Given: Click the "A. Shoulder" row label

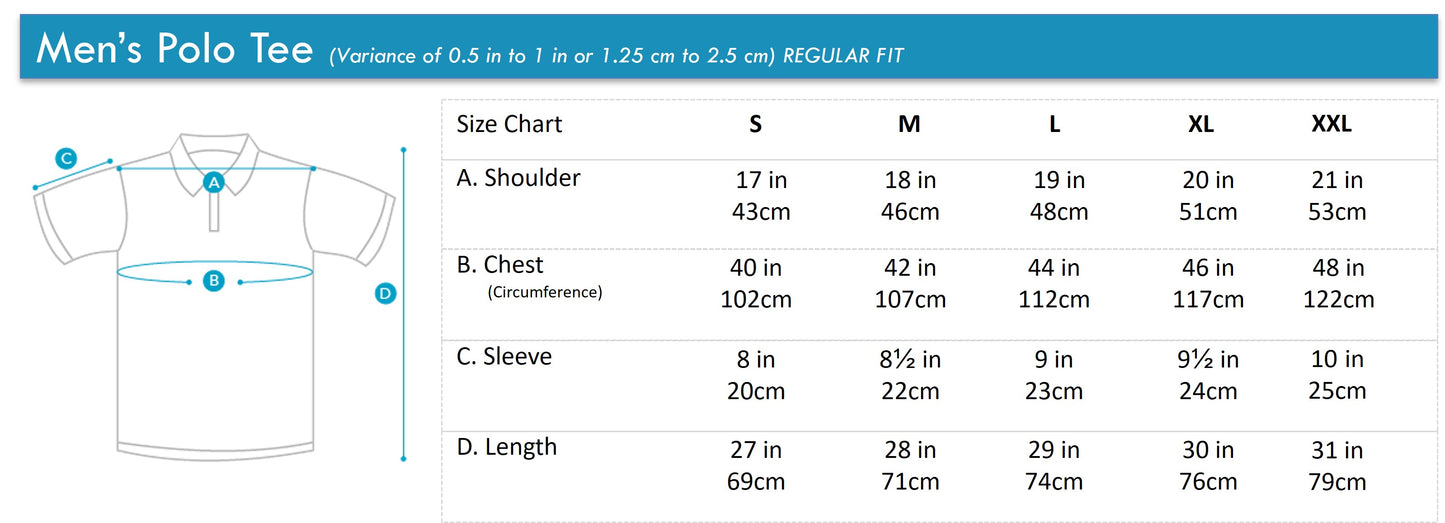Looking at the screenshot, I should coord(518,178).
